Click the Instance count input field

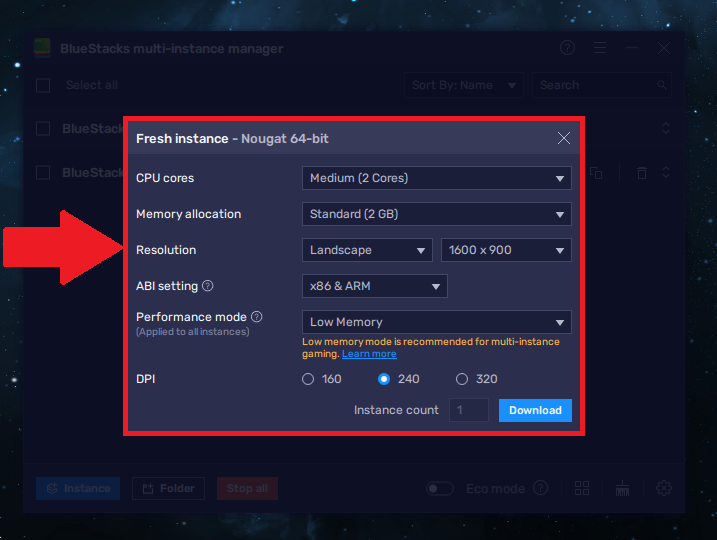468,410
